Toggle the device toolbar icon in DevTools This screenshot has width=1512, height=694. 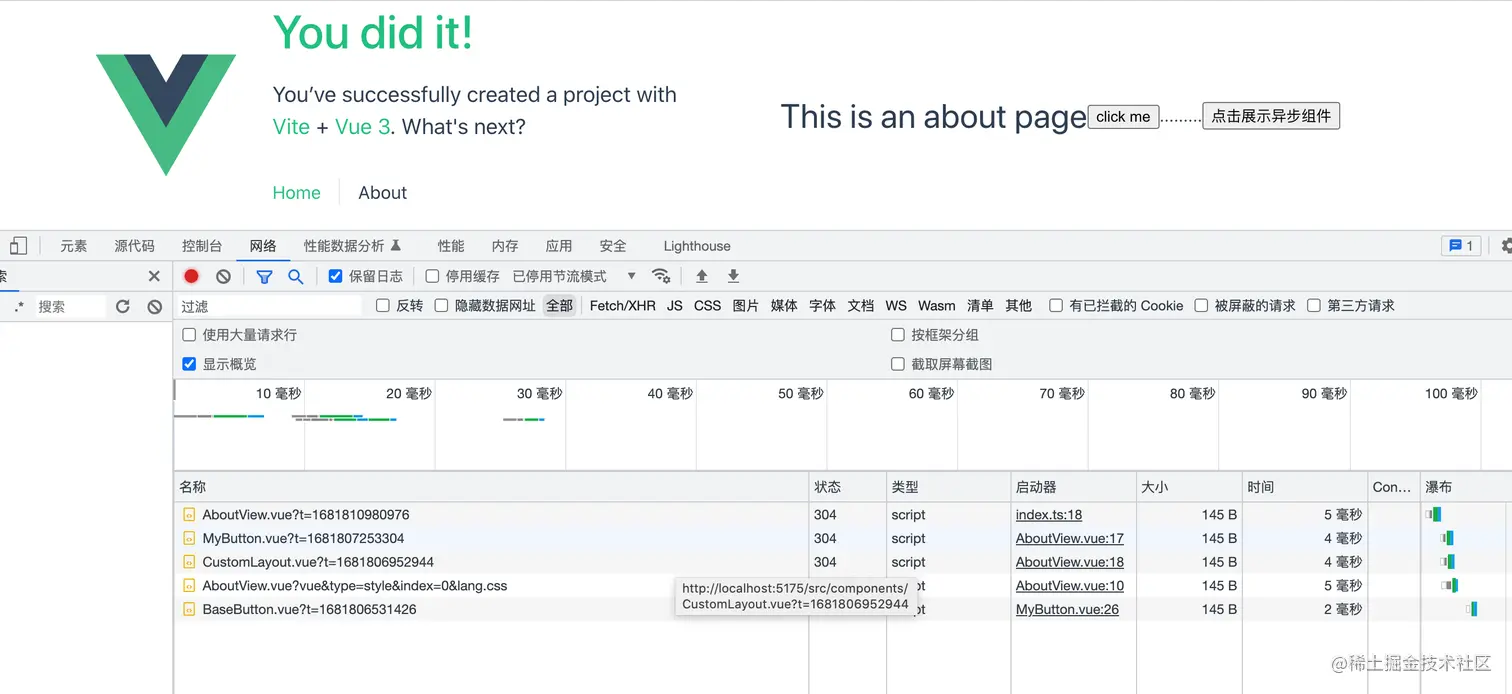(19, 246)
